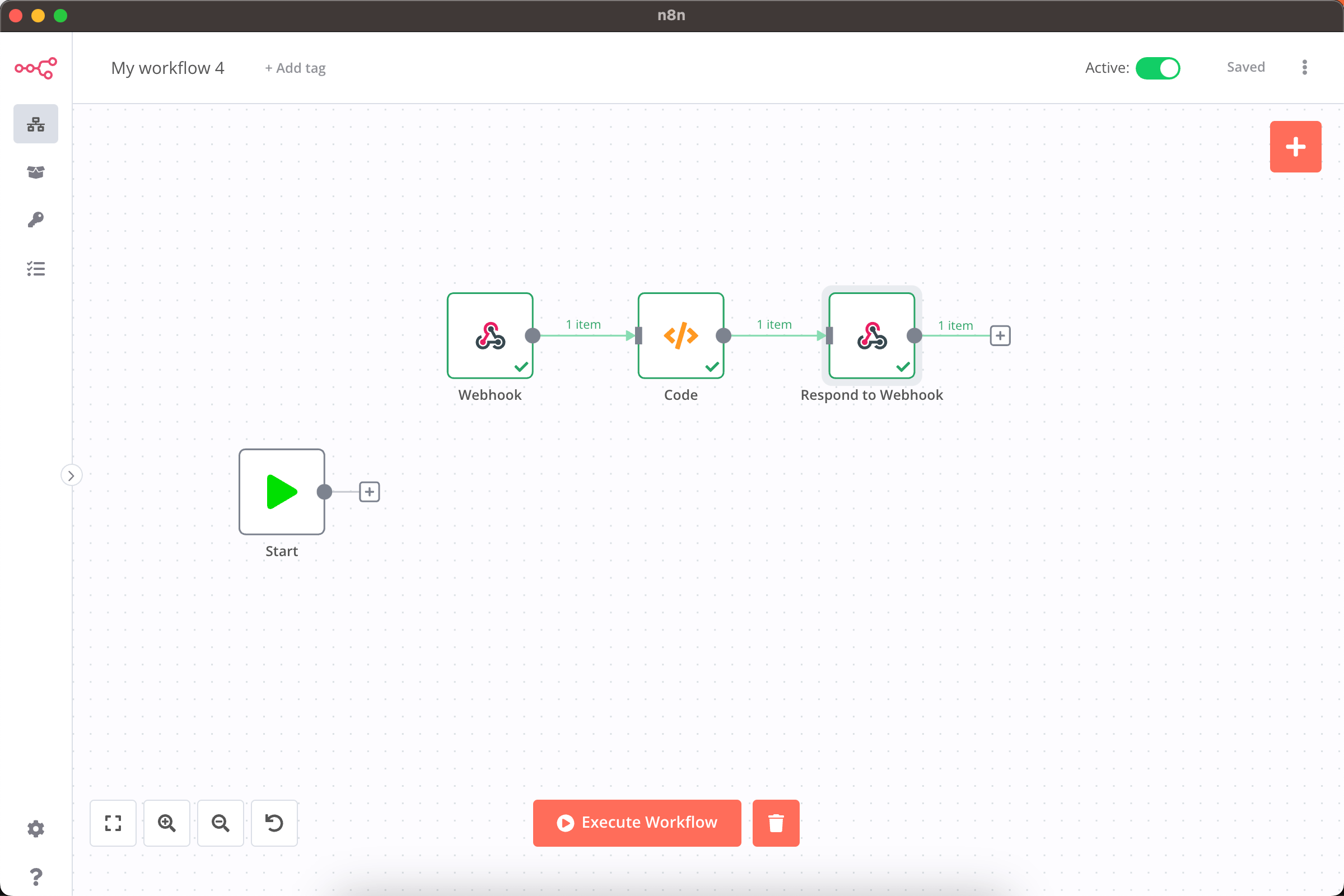The height and width of the screenshot is (896, 1344).
Task: Open the Workflows panel in the sidebar
Action: coord(35,123)
